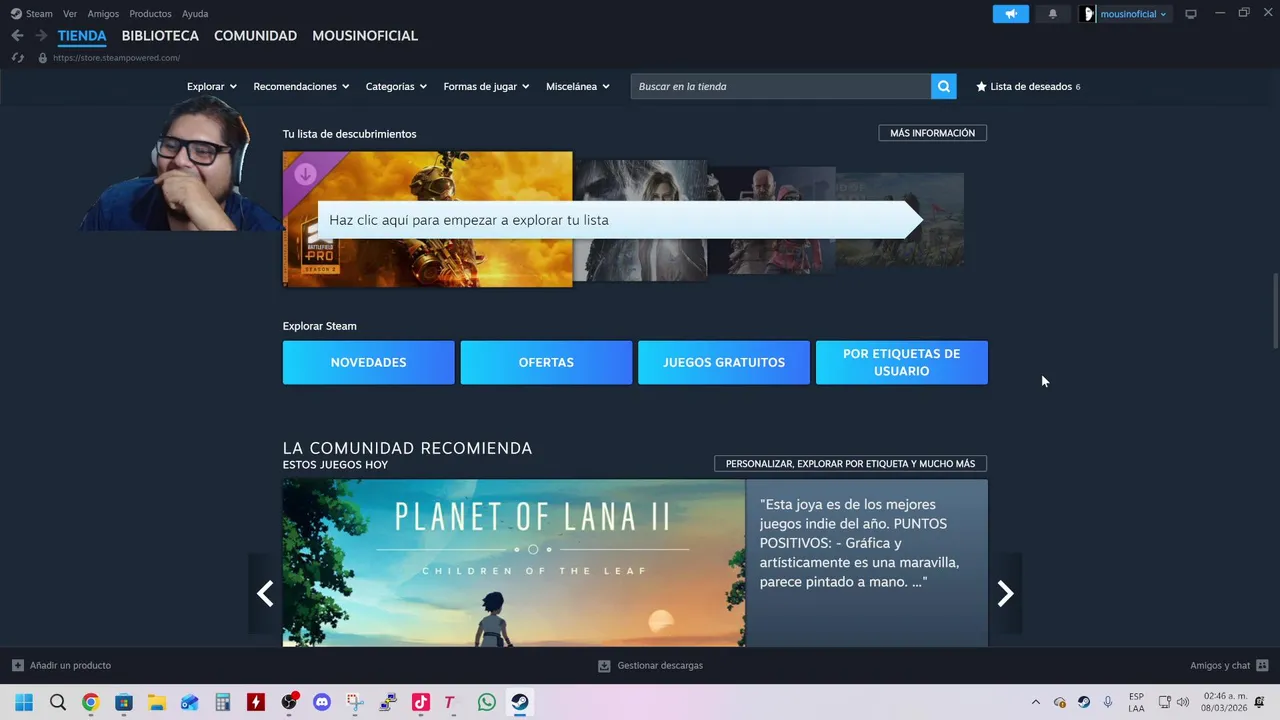Open Planet of Lana II artwork
1280x720 pixels.
point(514,563)
